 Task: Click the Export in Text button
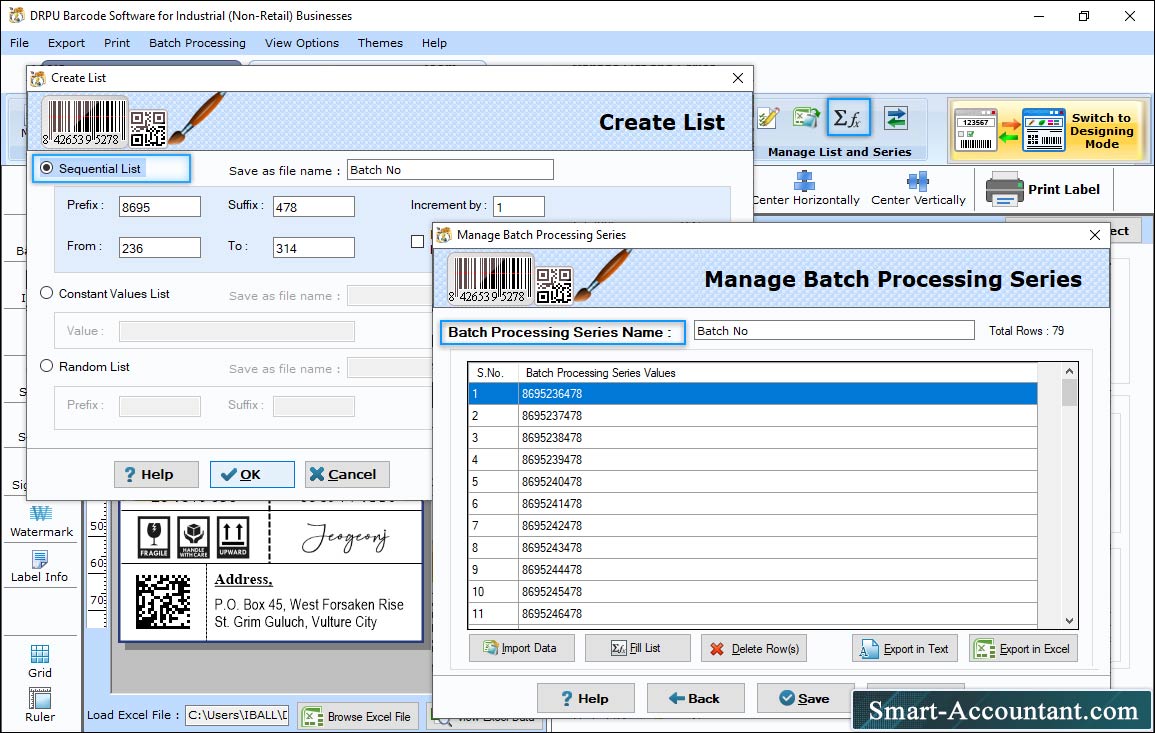(x=905, y=648)
